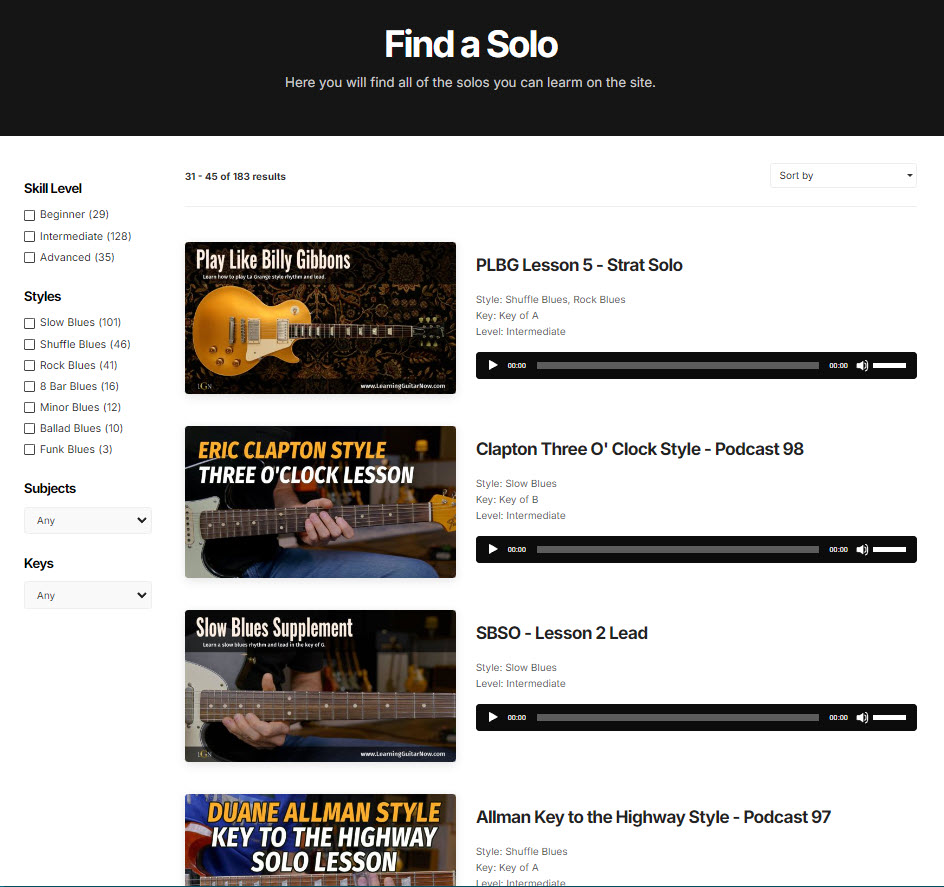Mute the PLBG Lesson 5 audio player
Viewport: 944px width, 887px height.
862,366
